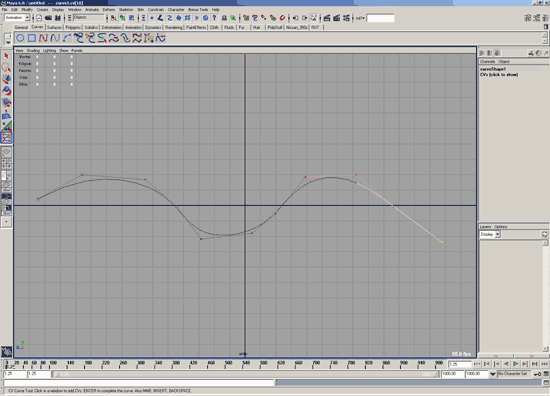Click the IPR render icon
This screenshot has width=550, height=396.
tap(337, 18)
